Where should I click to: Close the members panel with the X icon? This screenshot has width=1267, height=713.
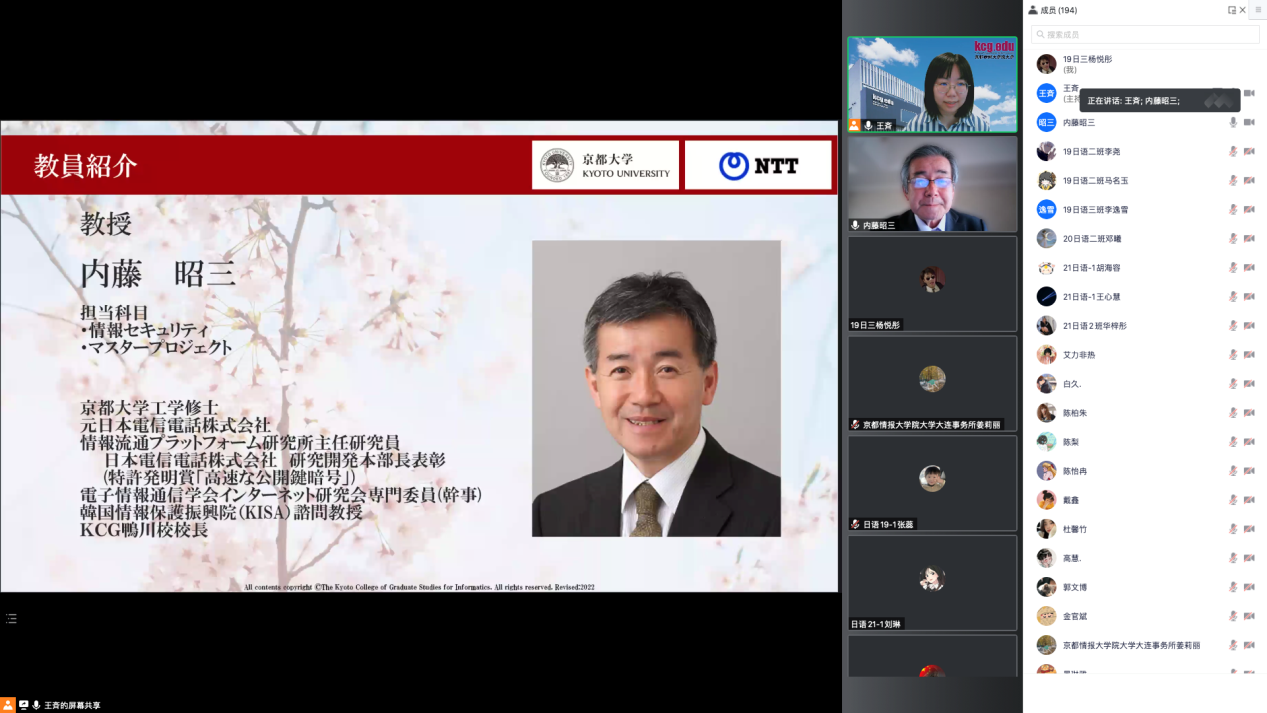1243,10
